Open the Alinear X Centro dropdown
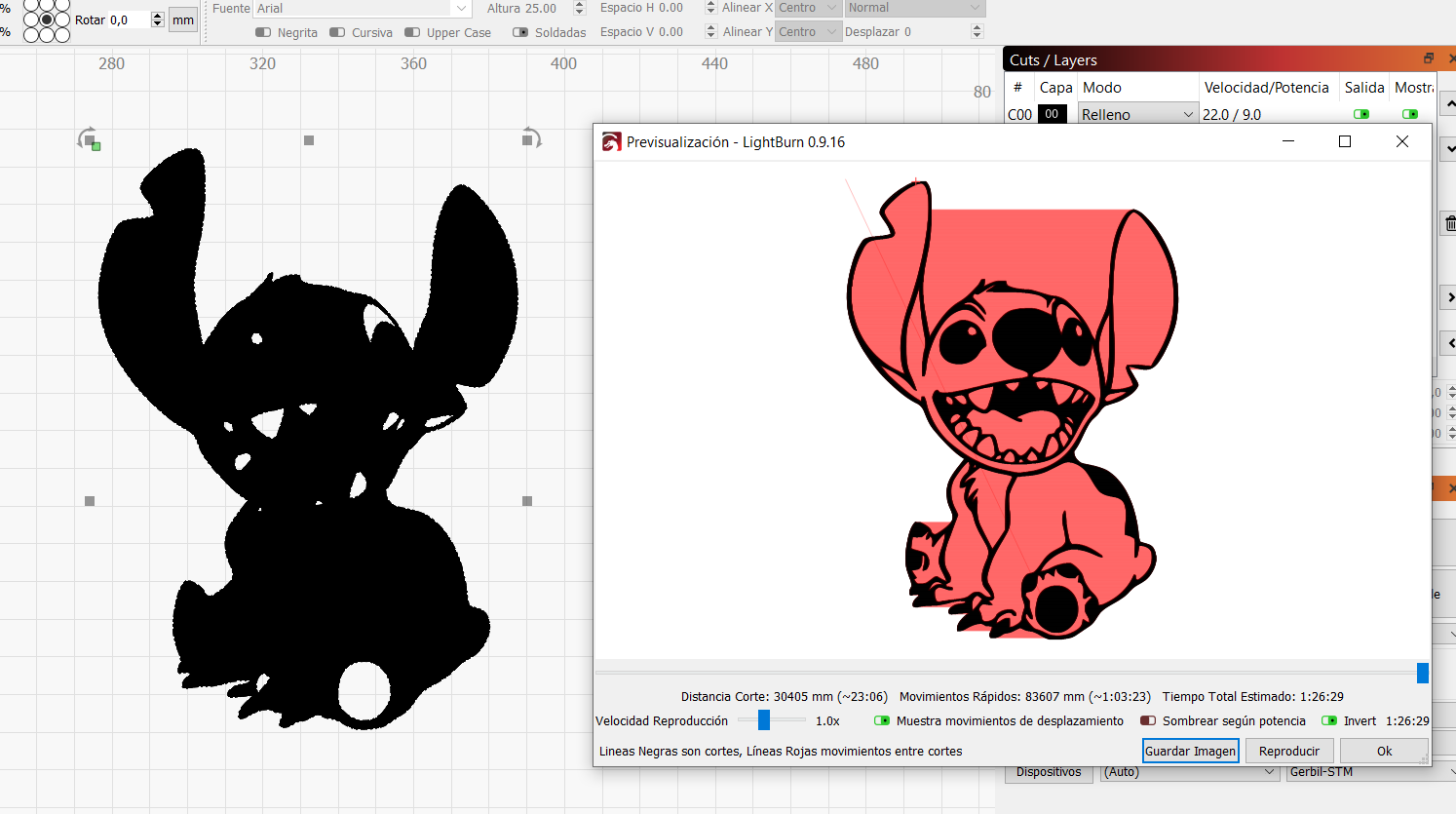 (808, 8)
